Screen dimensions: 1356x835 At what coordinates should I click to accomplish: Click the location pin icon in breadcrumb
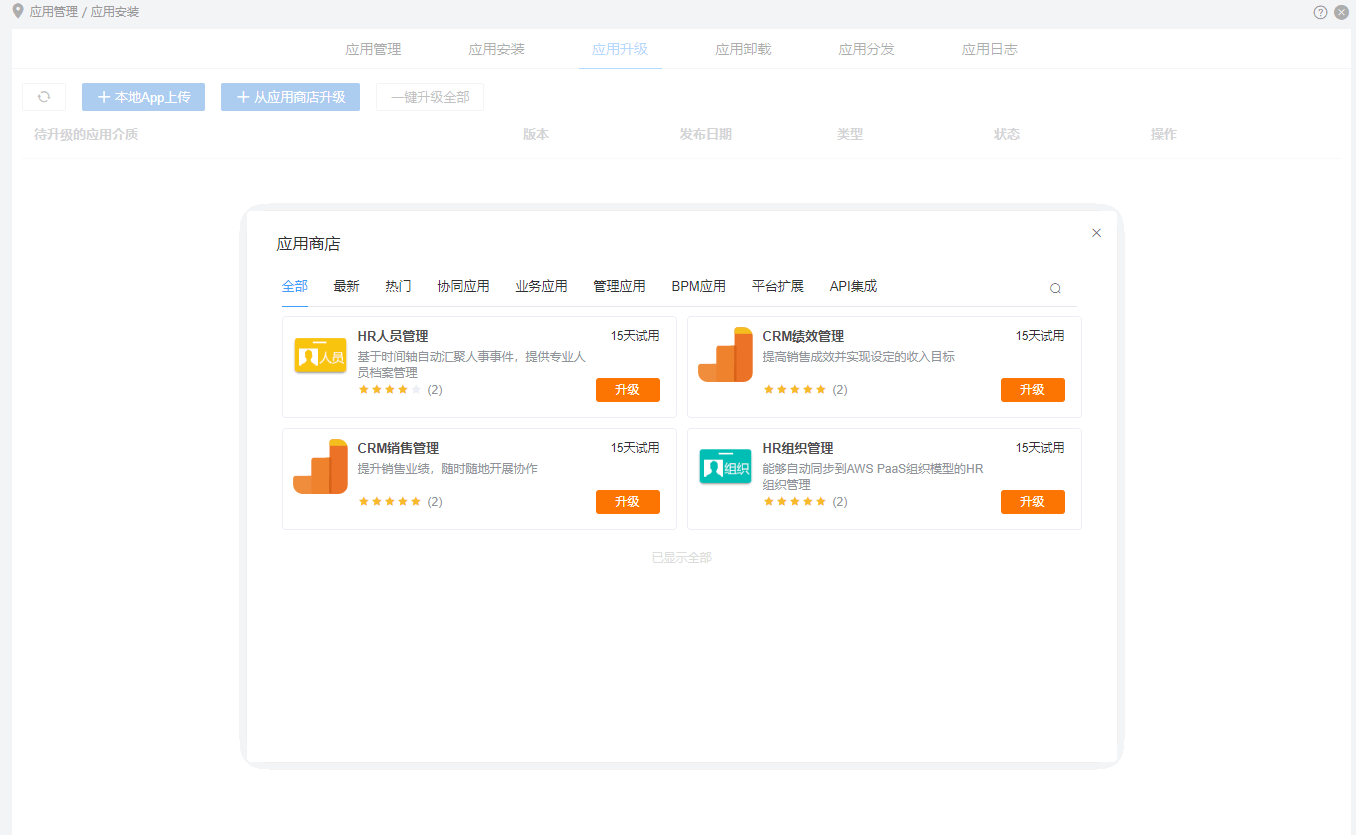17,11
